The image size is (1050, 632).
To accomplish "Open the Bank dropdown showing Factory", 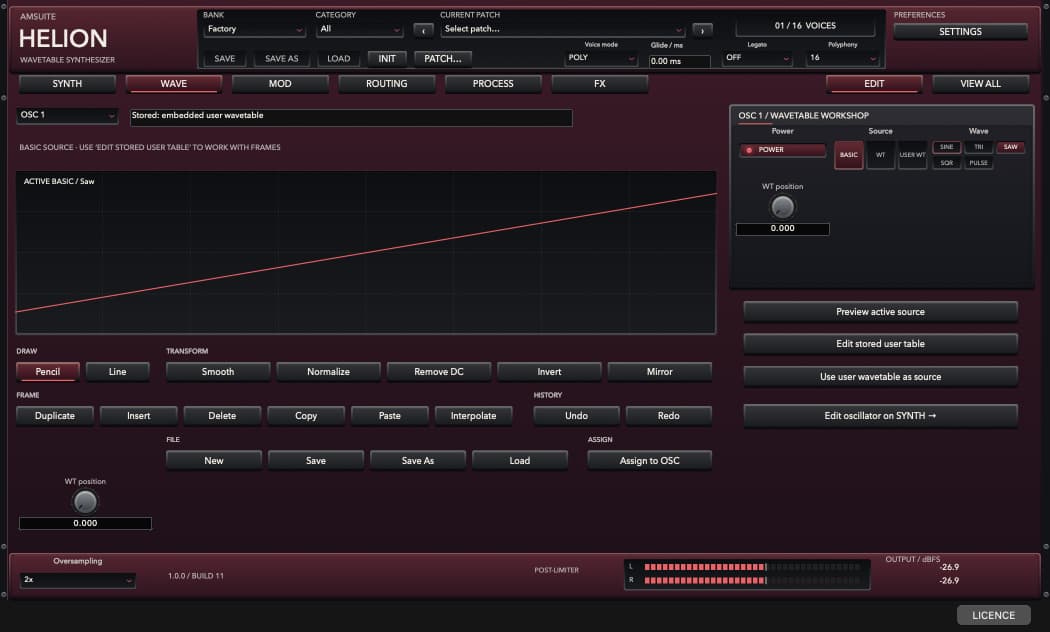I will 254,29.
